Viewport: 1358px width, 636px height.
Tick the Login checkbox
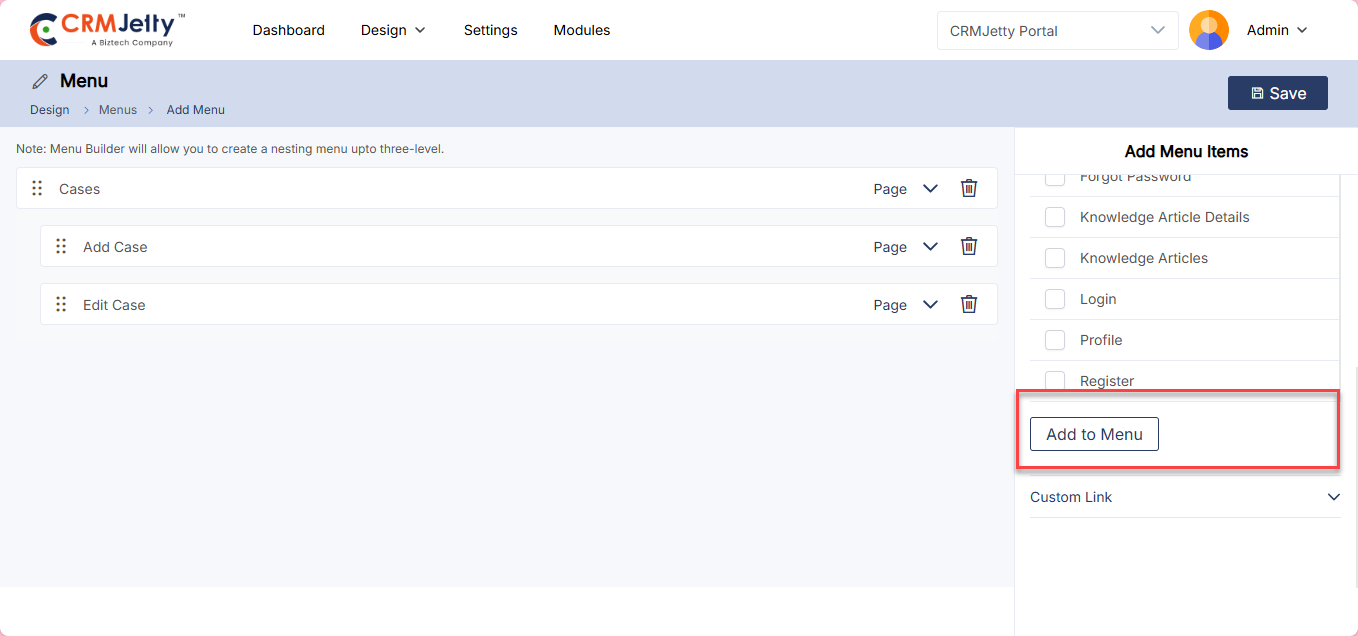click(1054, 299)
